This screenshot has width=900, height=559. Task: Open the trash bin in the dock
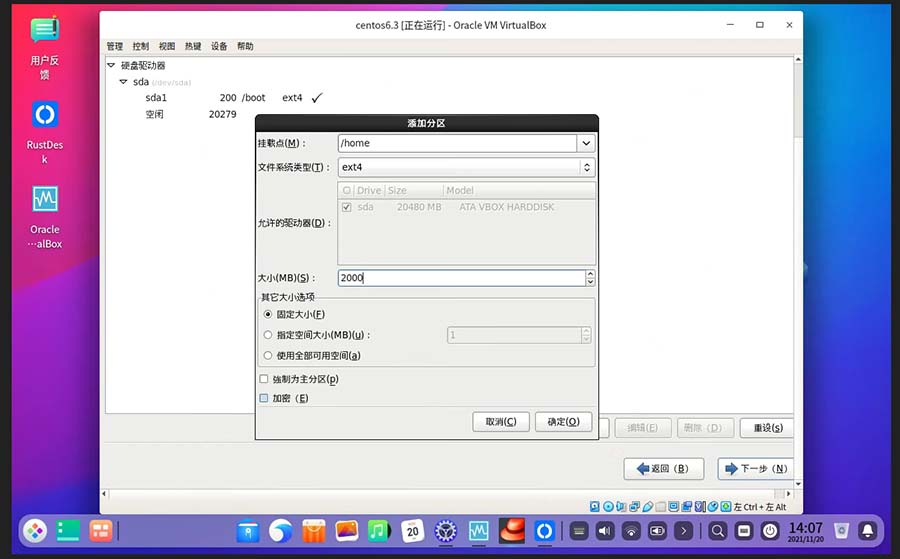point(842,531)
